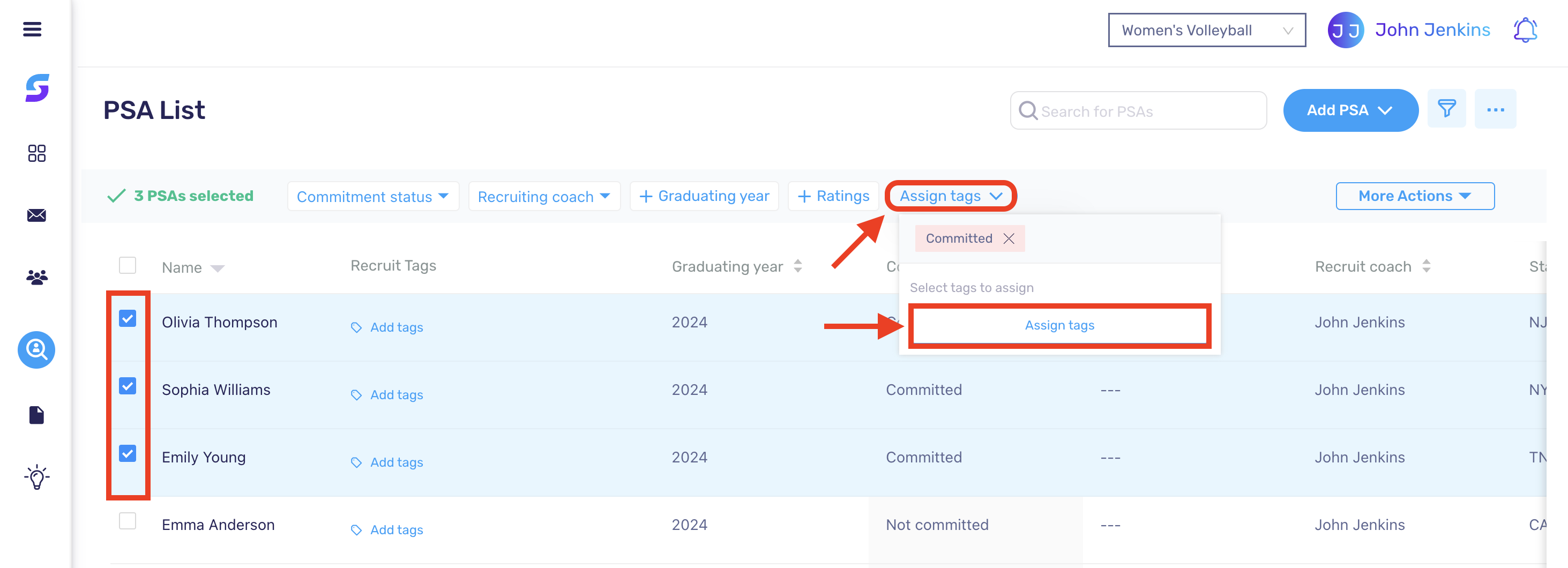Click Graduating year filter option
The width and height of the screenshot is (1568, 568).
704,196
